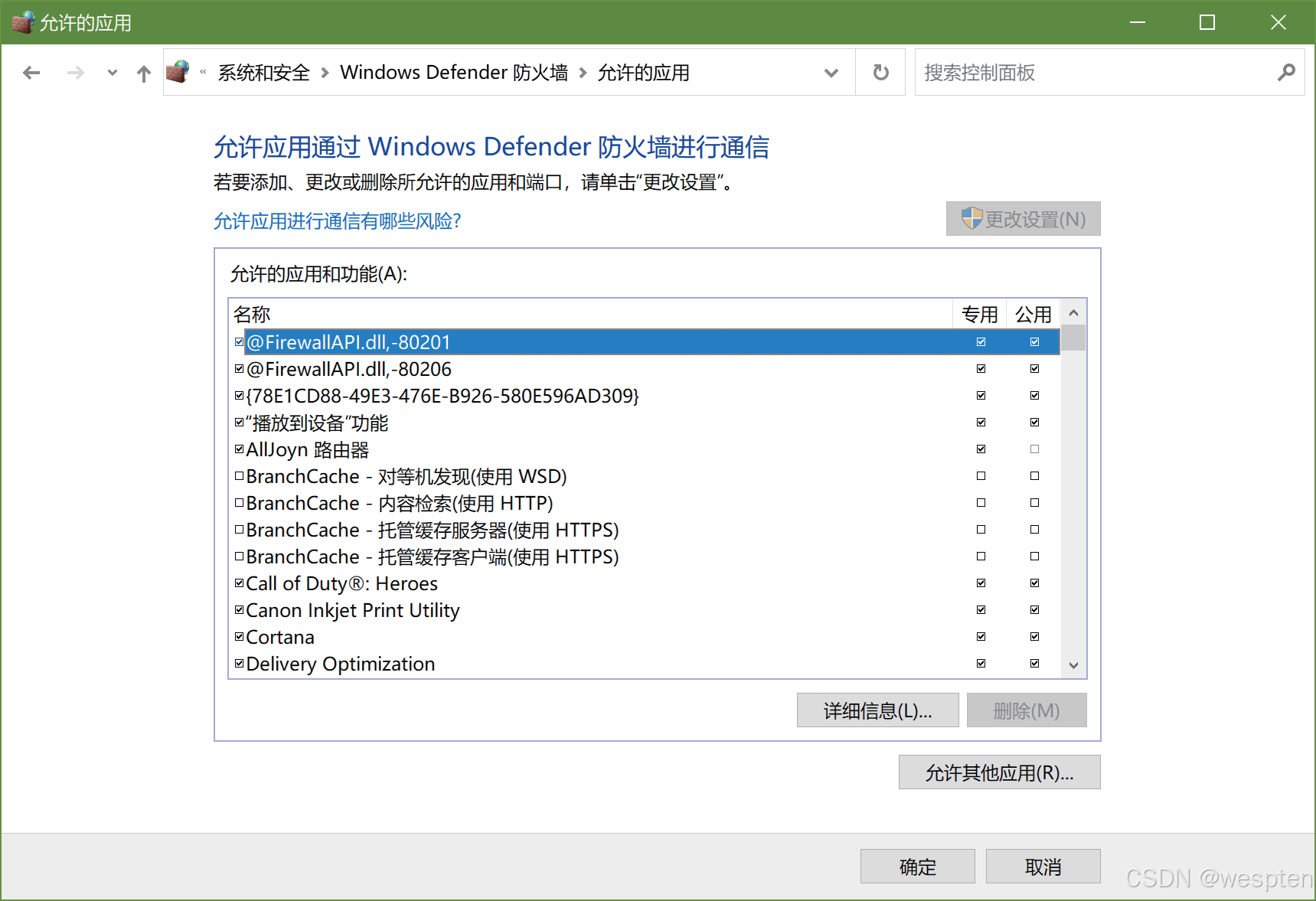Toggle checkbox for {78E1CD88-49E3-476E-B926-580E596AD309}
Image resolution: width=1316 pixels, height=901 pixels.
pos(240,396)
